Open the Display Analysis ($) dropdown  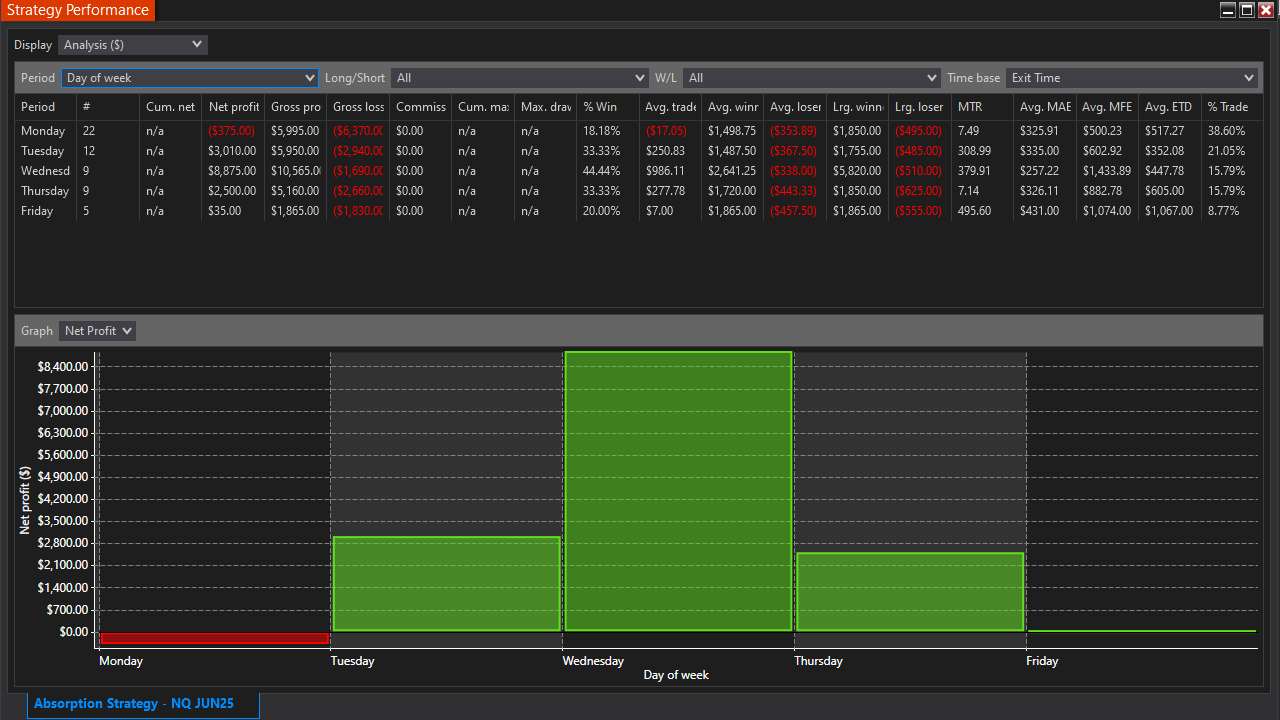point(132,45)
